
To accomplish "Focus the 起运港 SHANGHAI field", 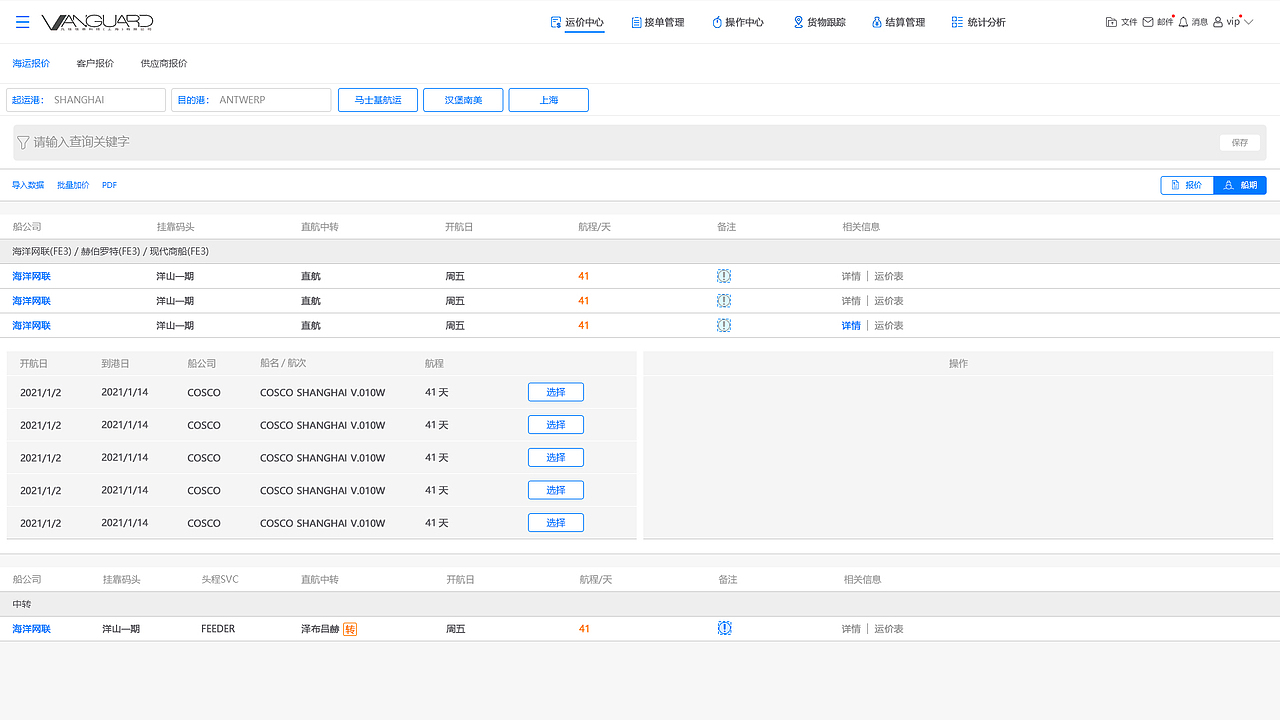I will point(86,100).
